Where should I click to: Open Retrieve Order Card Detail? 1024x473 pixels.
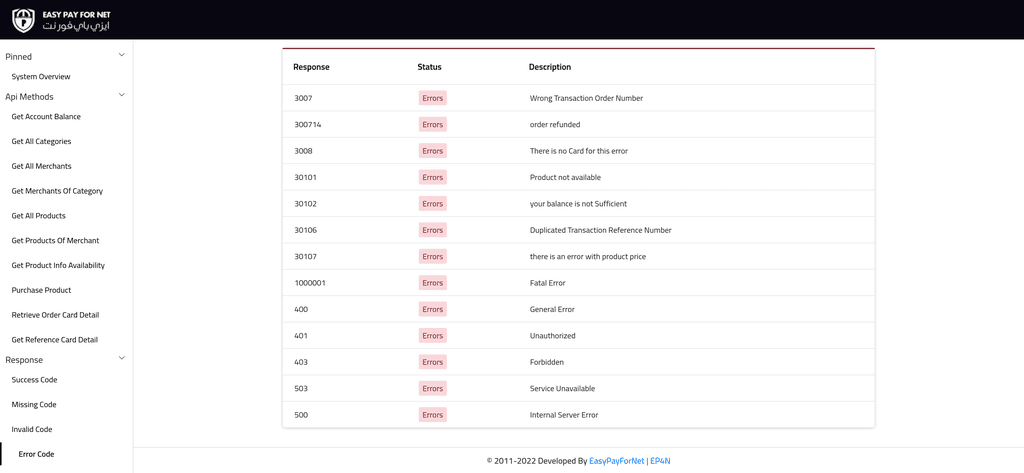[x=56, y=315]
